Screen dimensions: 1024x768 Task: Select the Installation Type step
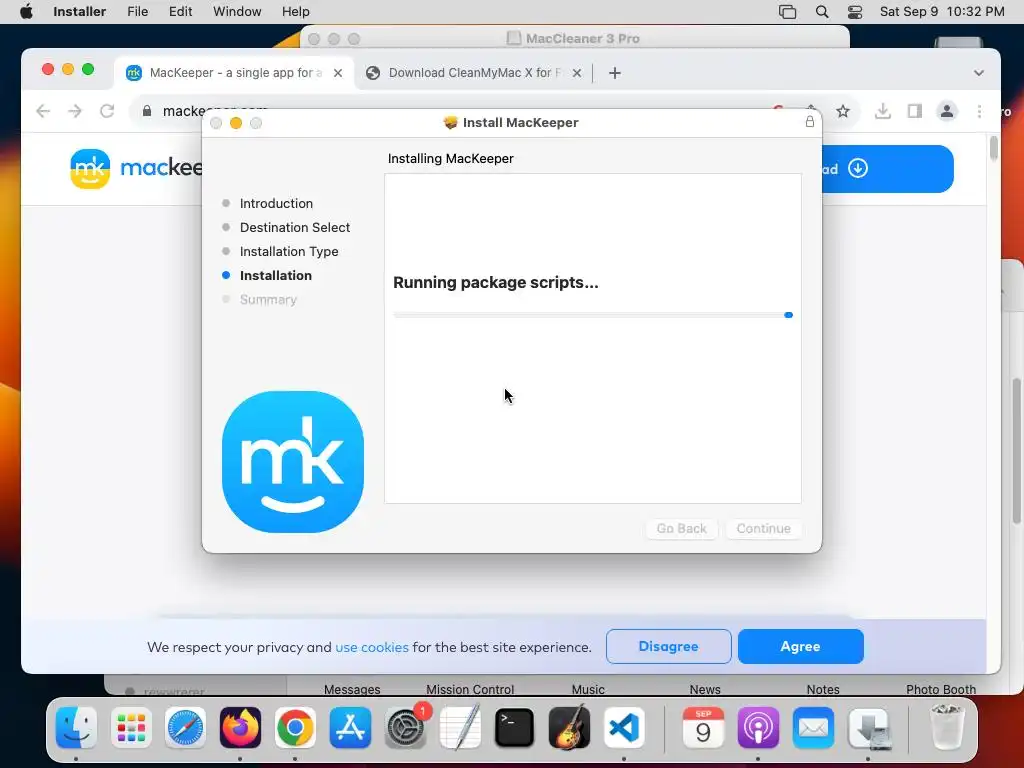289,251
